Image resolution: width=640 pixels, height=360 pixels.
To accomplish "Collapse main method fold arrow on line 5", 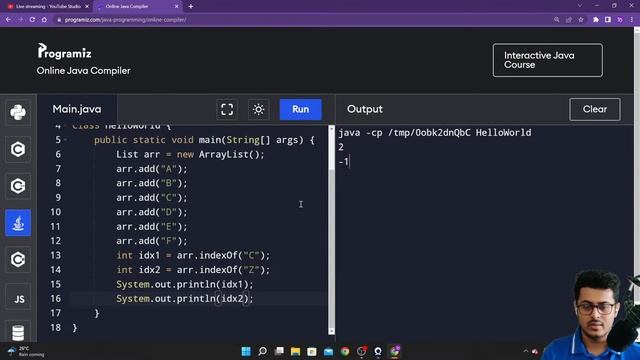I will pyautogui.click(x=65, y=140).
